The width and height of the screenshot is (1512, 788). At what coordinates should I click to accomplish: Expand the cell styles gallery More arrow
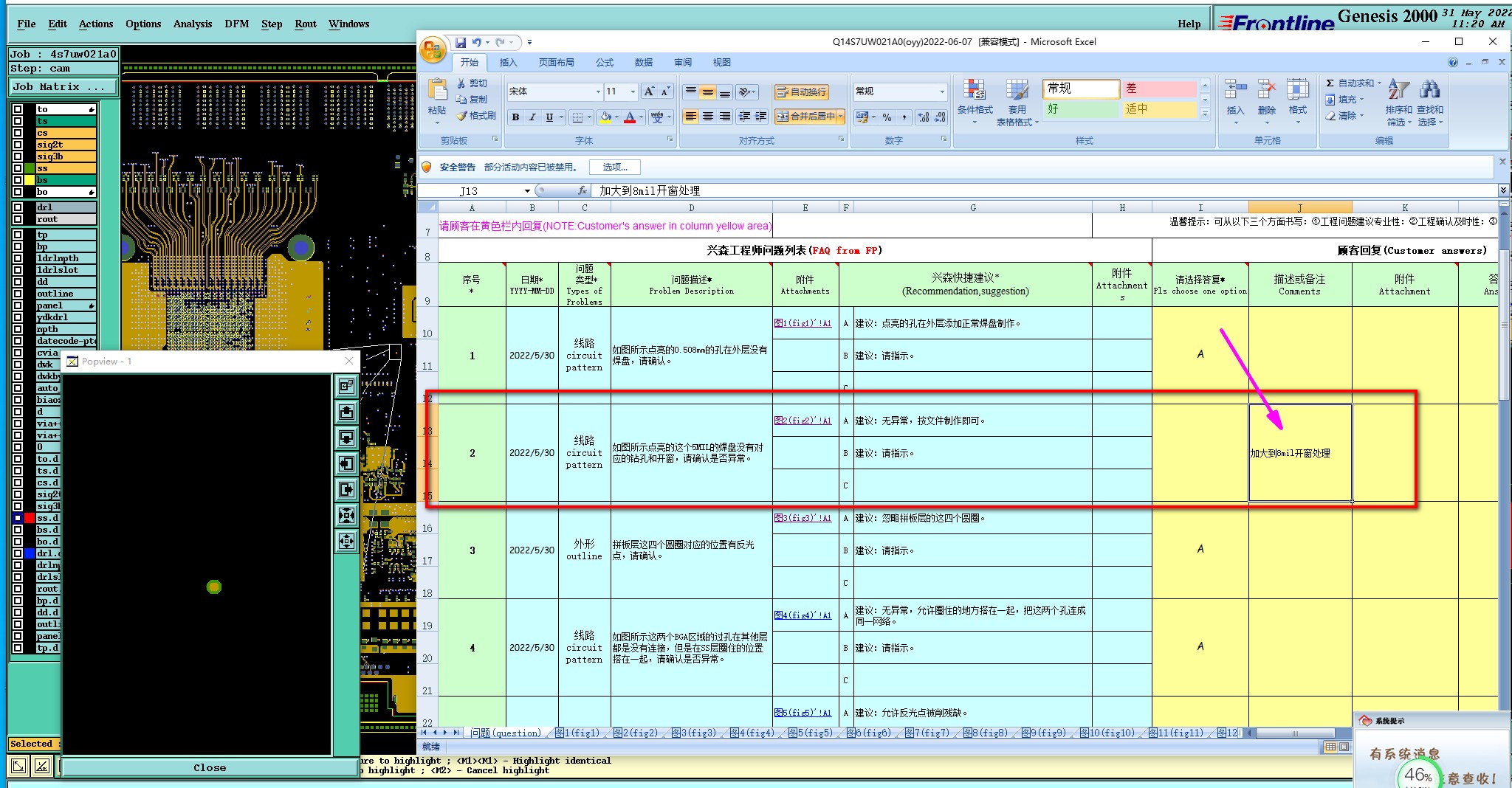point(1205,114)
